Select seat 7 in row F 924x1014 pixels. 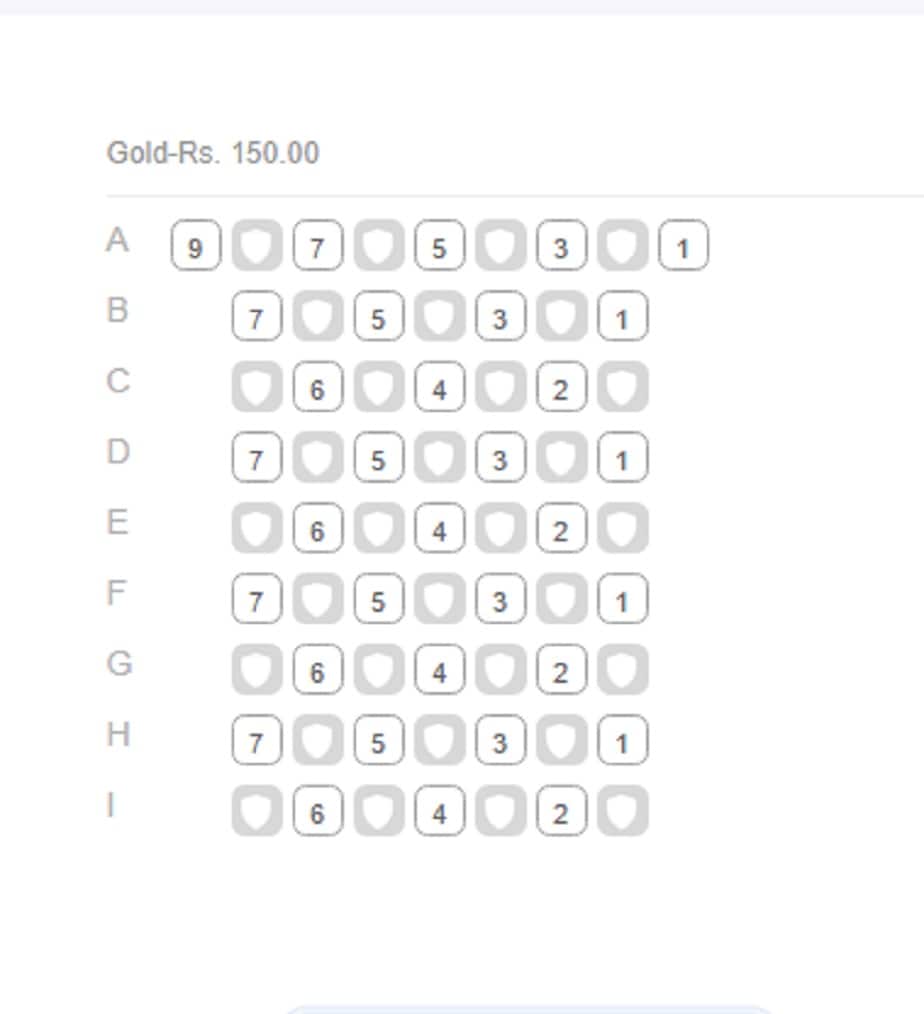pyautogui.click(x=257, y=598)
